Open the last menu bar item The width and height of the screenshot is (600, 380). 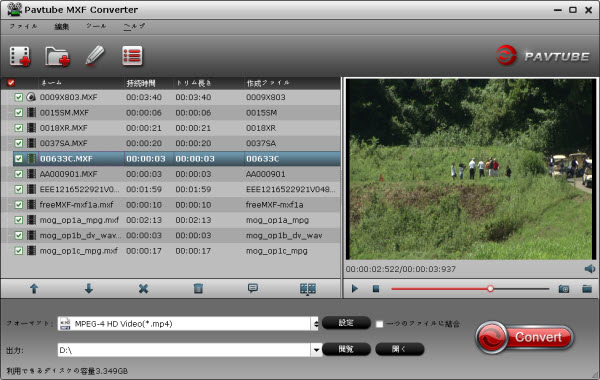click(135, 26)
